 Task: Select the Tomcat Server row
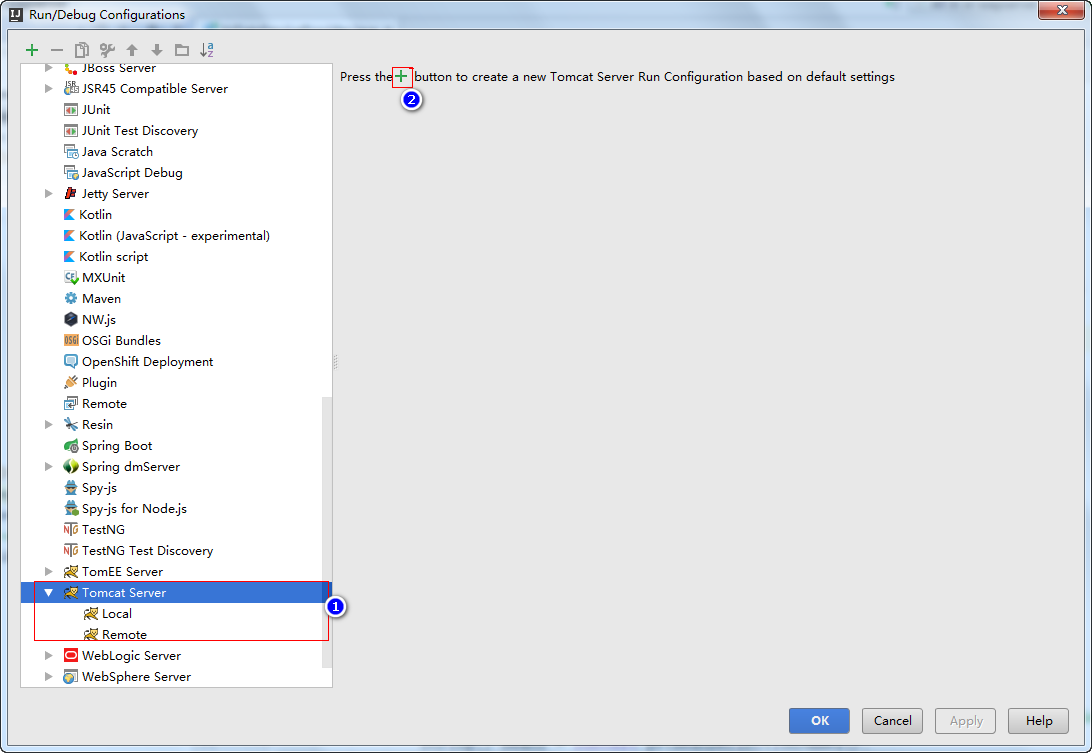tap(176, 593)
